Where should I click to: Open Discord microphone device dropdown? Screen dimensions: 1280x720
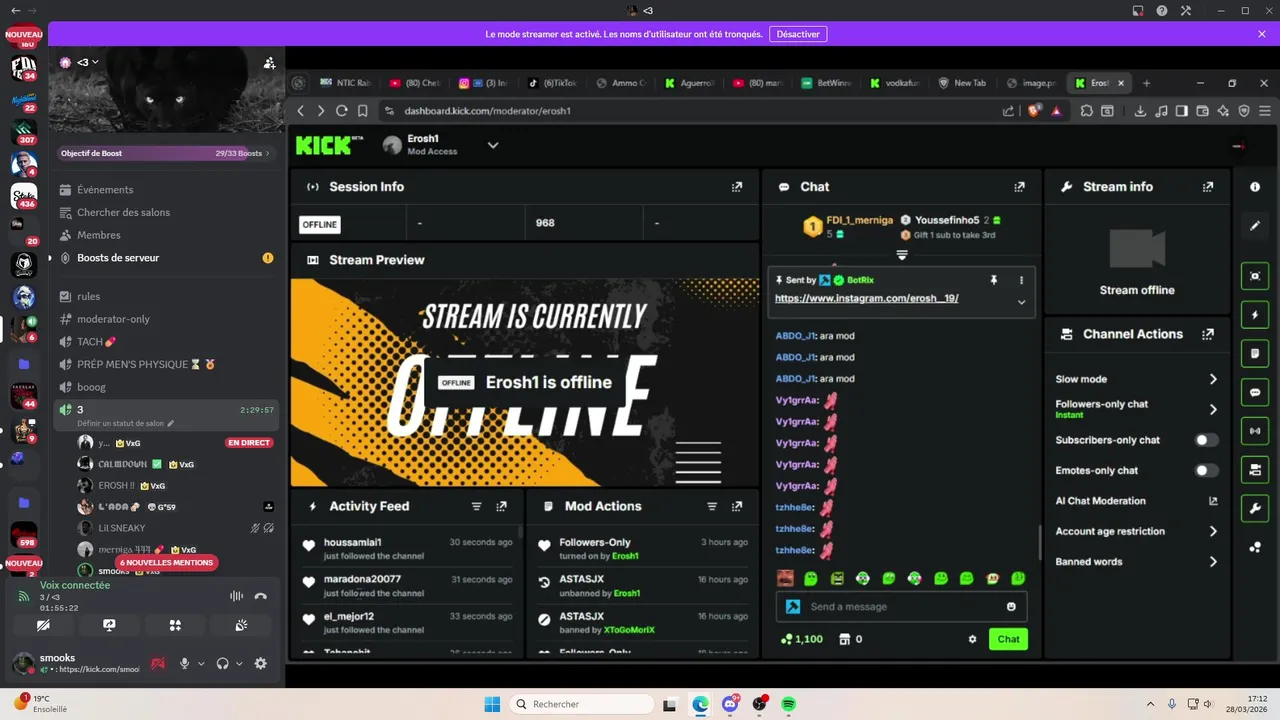pos(201,663)
